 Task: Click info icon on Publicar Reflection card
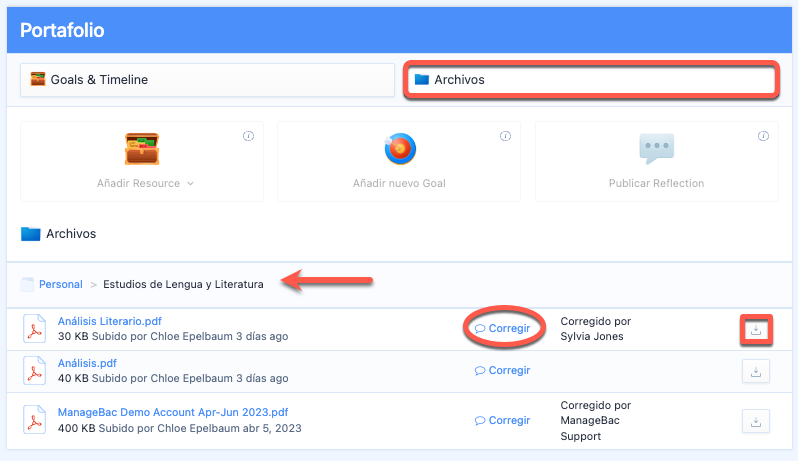(x=763, y=136)
